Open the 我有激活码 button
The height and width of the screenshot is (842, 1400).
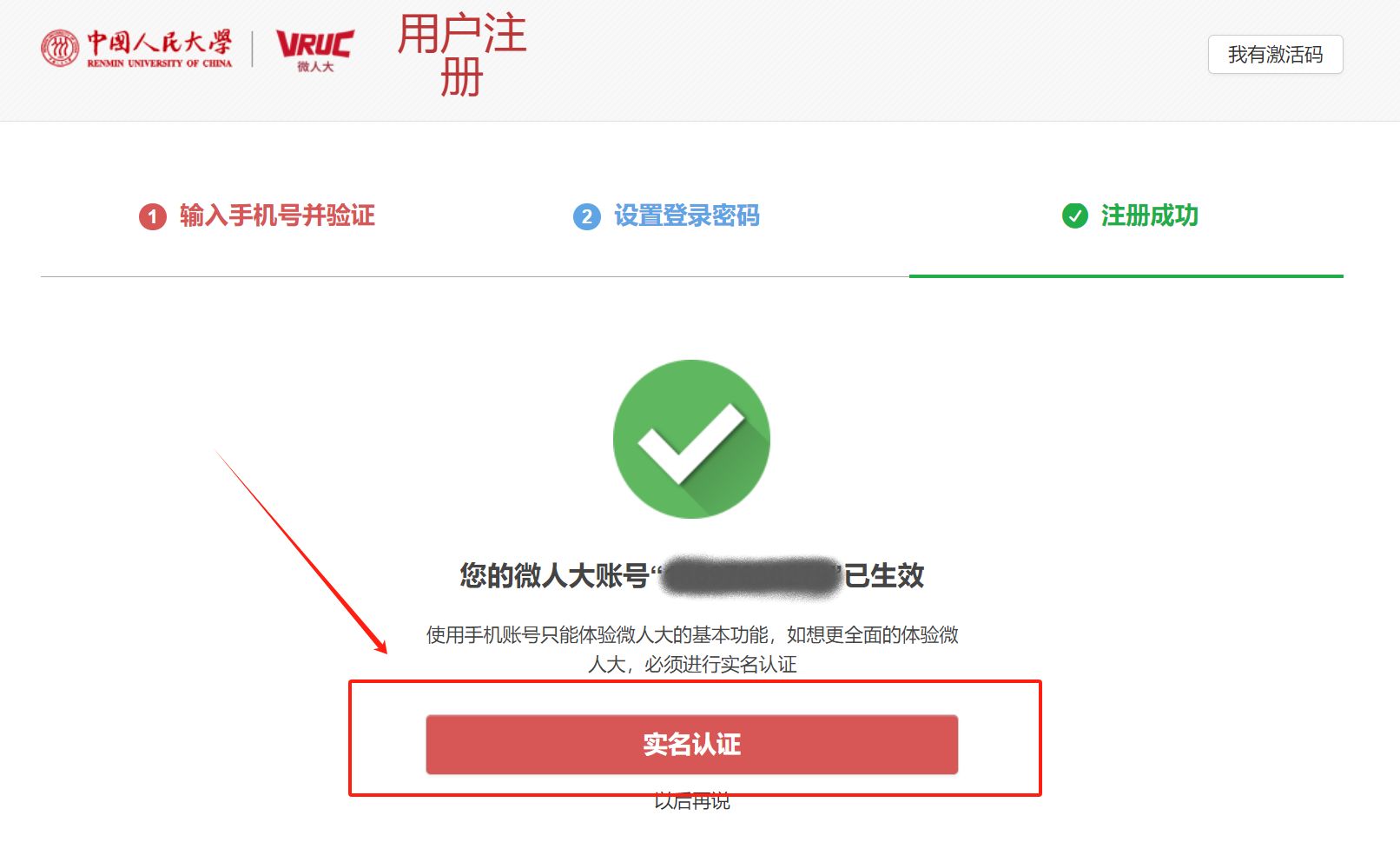1275,55
